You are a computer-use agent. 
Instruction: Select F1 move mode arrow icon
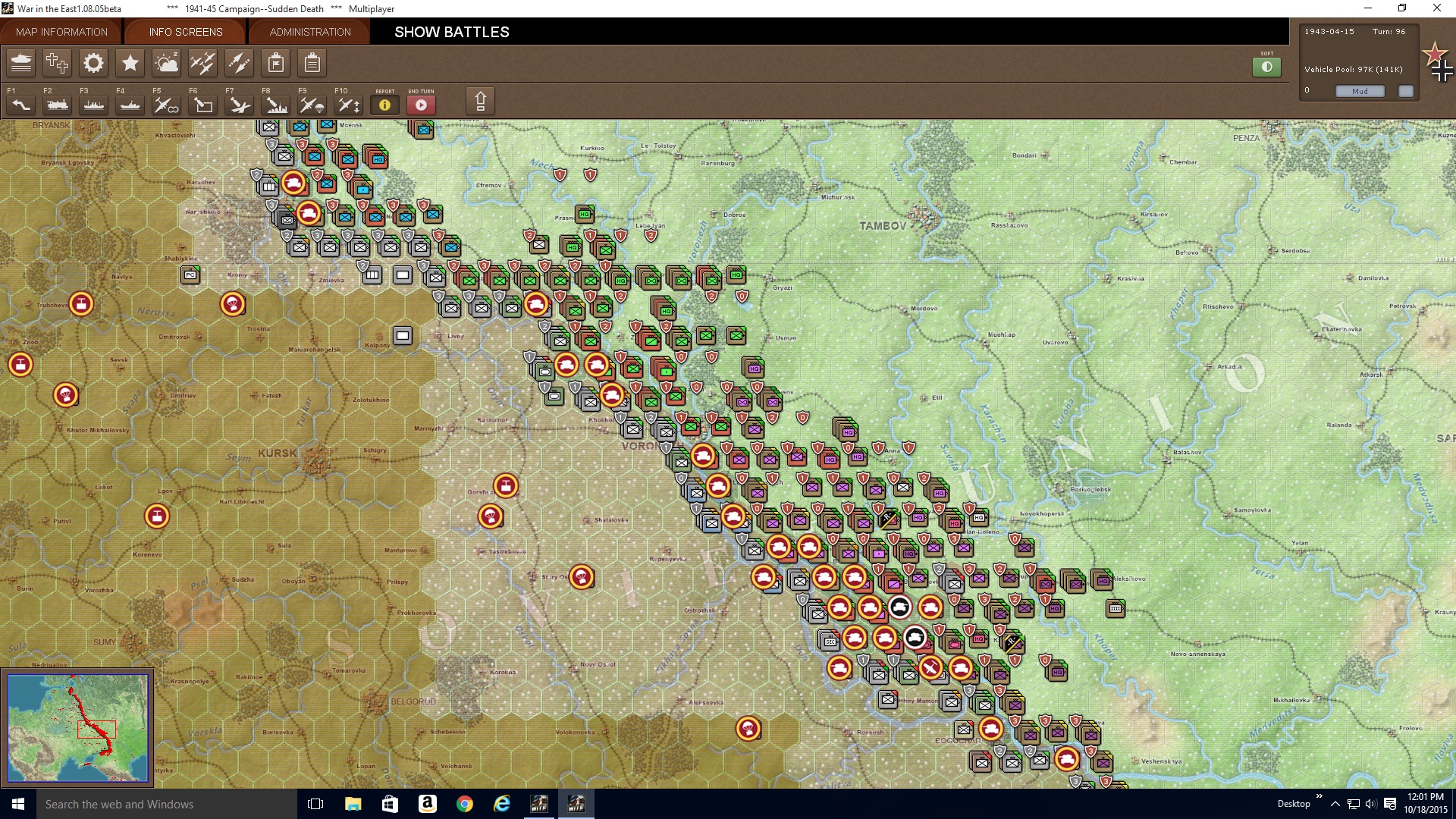pyautogui.click(x=21, y=105)
